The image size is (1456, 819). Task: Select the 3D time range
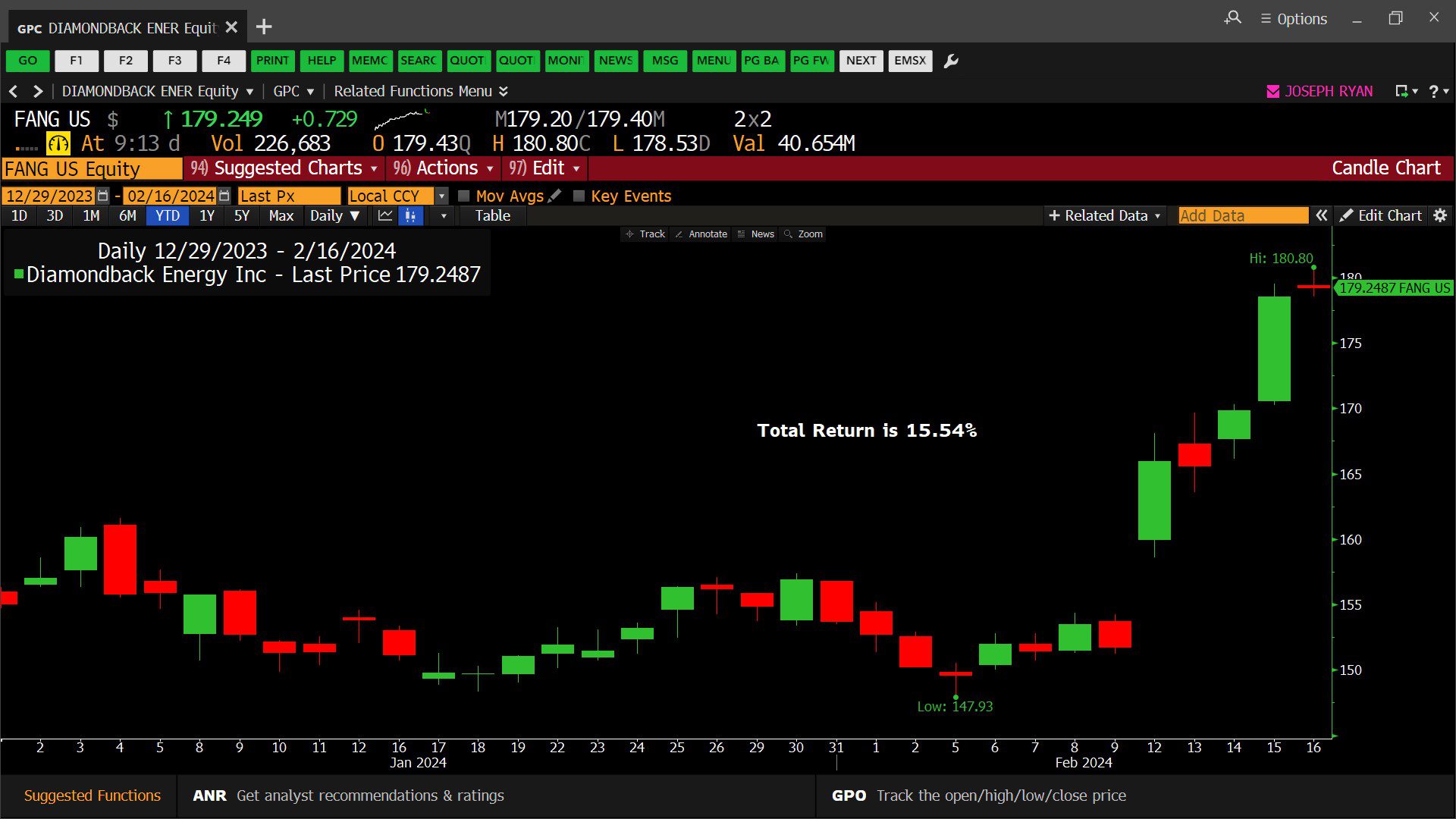coord(55,215)
